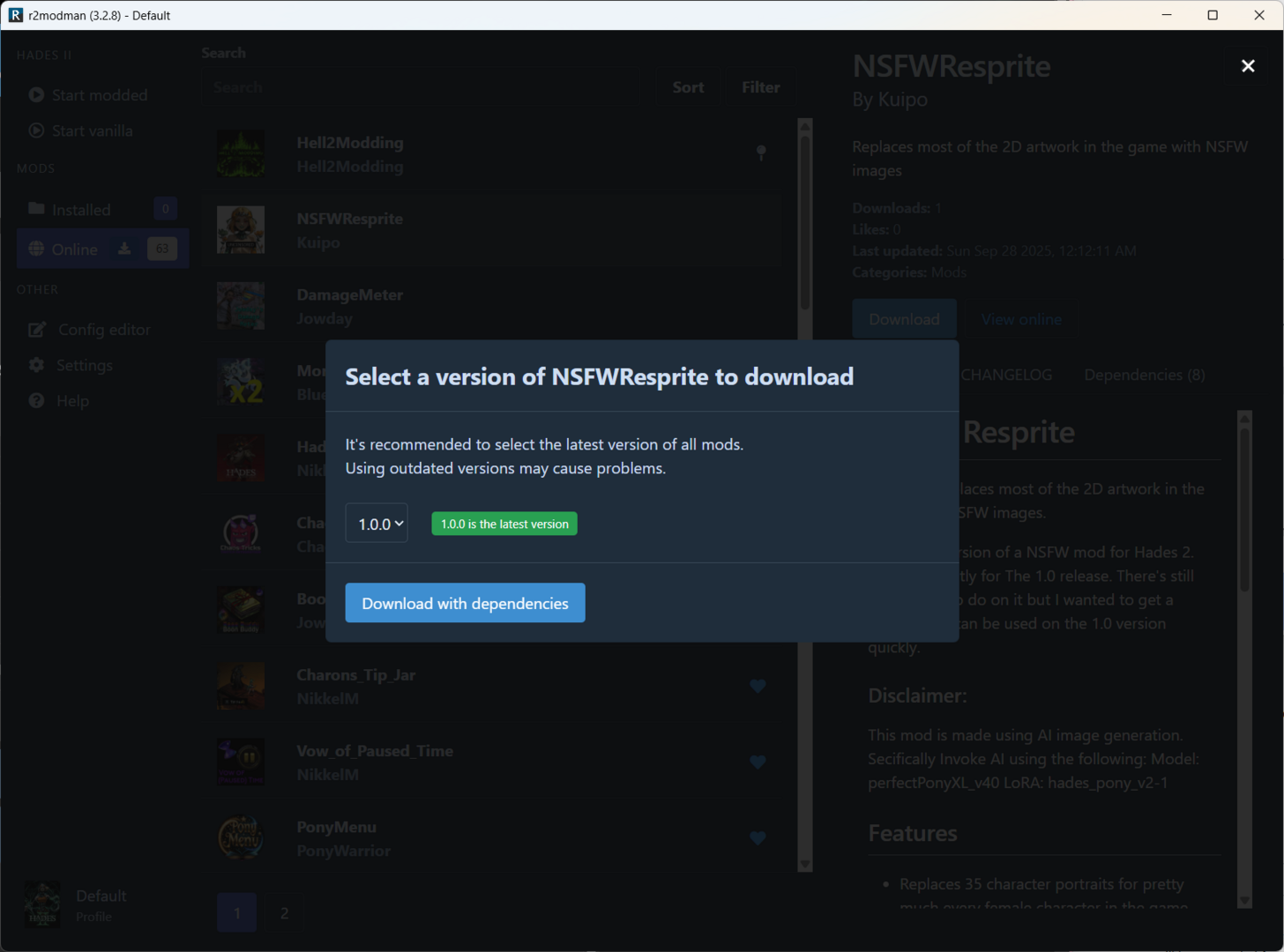Screen dimensions: 1284x952
Task: Click the heart icon on PonyMenu row
Action: coord(758,838)
